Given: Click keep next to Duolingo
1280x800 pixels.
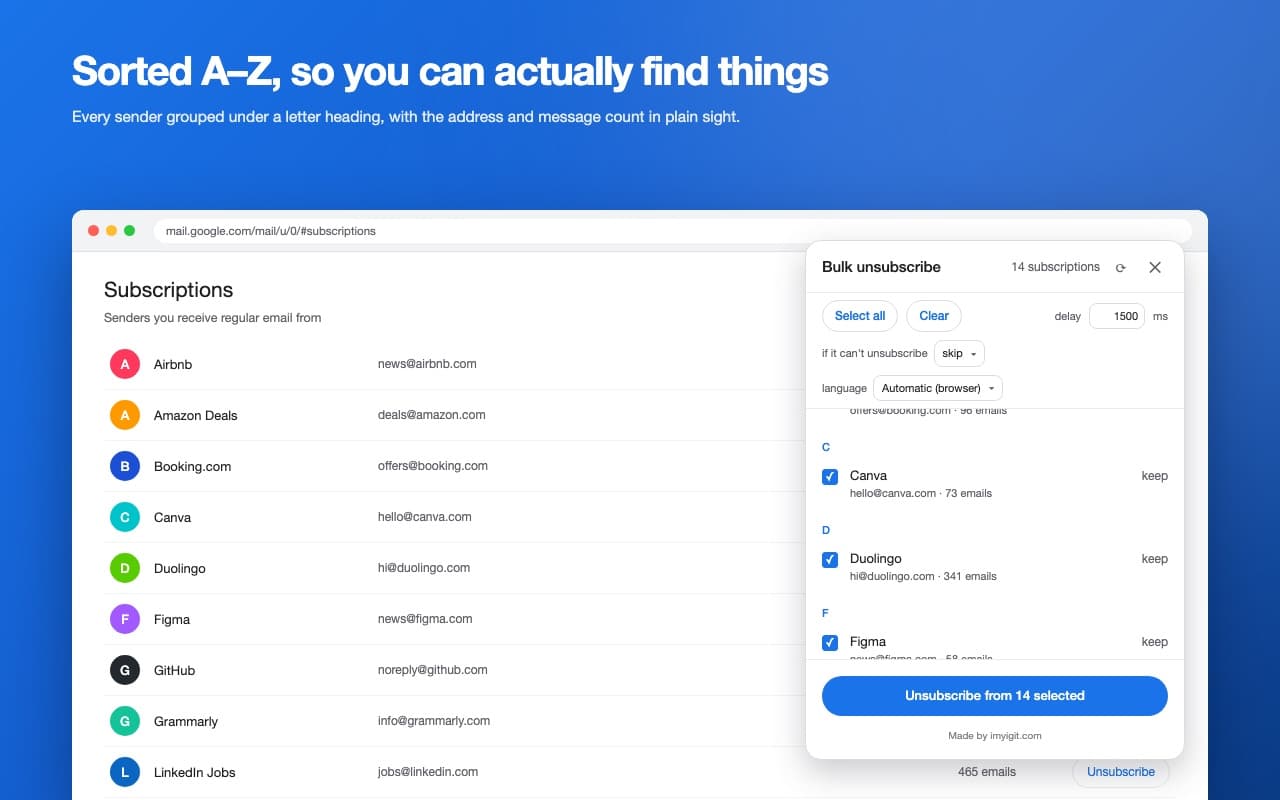Looking at the screenshot, I should [x=1155, y=559].
